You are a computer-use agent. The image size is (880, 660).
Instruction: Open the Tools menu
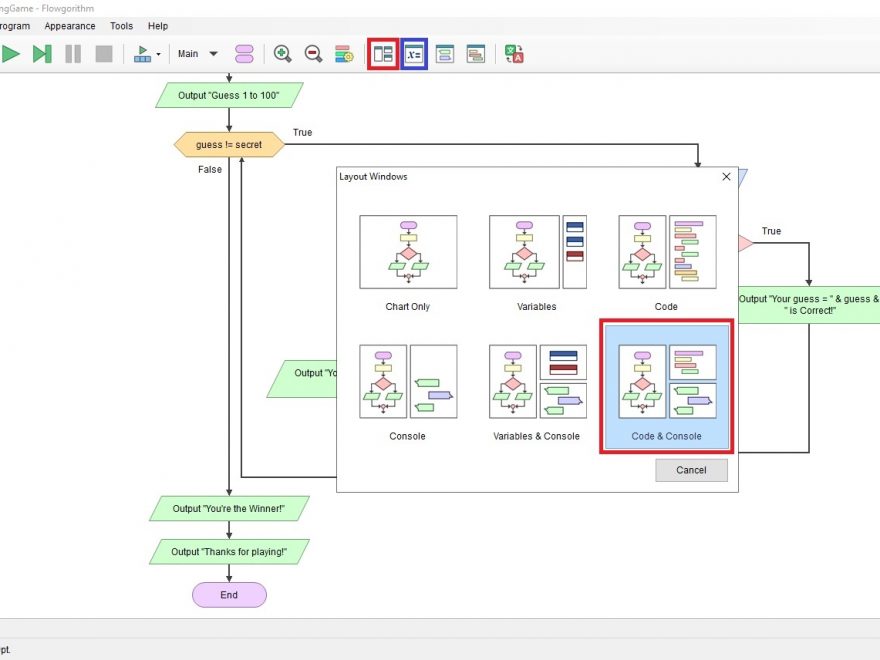pos(121,26)
